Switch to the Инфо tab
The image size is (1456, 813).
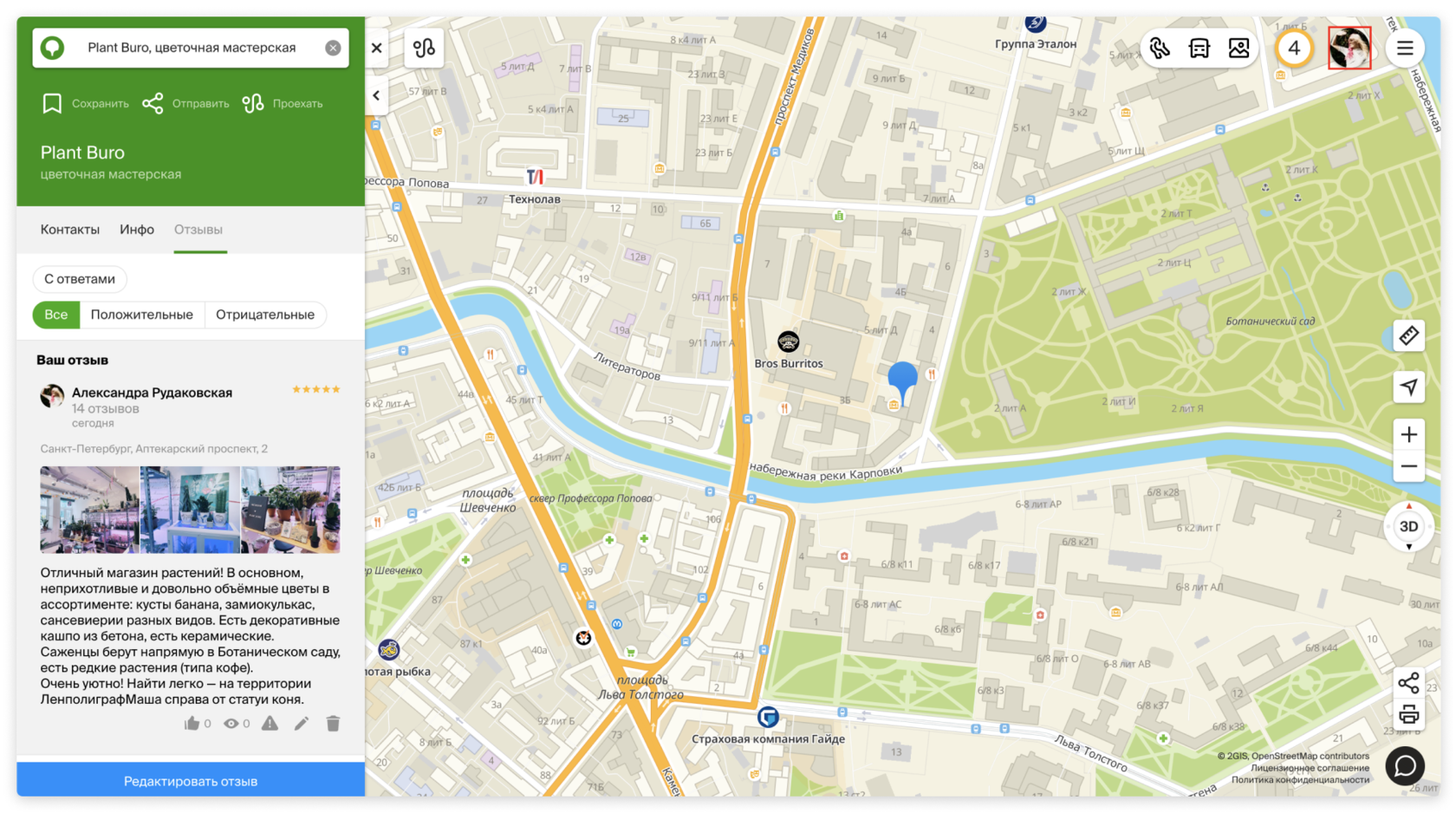pyautogui.click(x=137, y=230)
